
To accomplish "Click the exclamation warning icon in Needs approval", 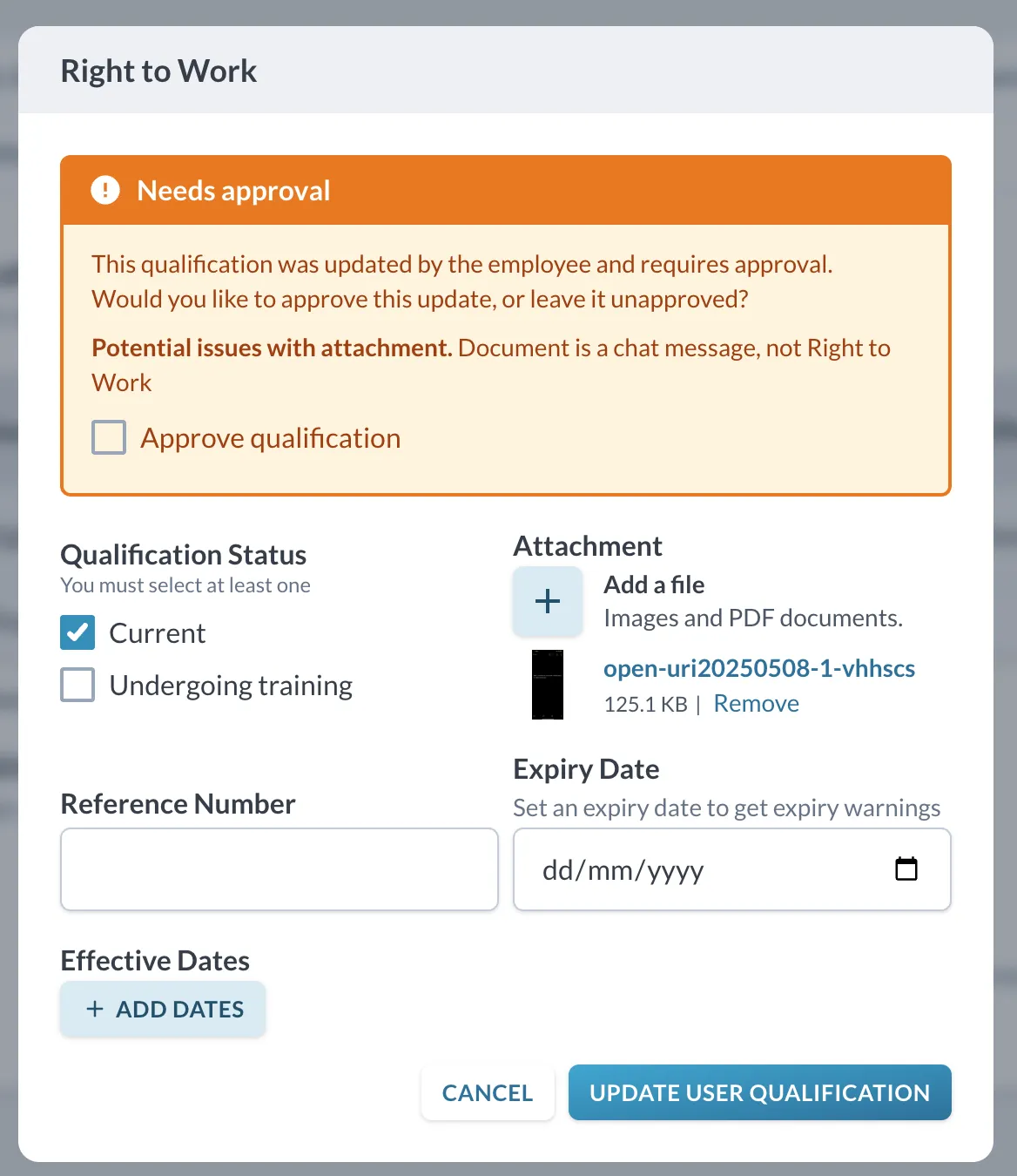I will [x=105, y=190].
